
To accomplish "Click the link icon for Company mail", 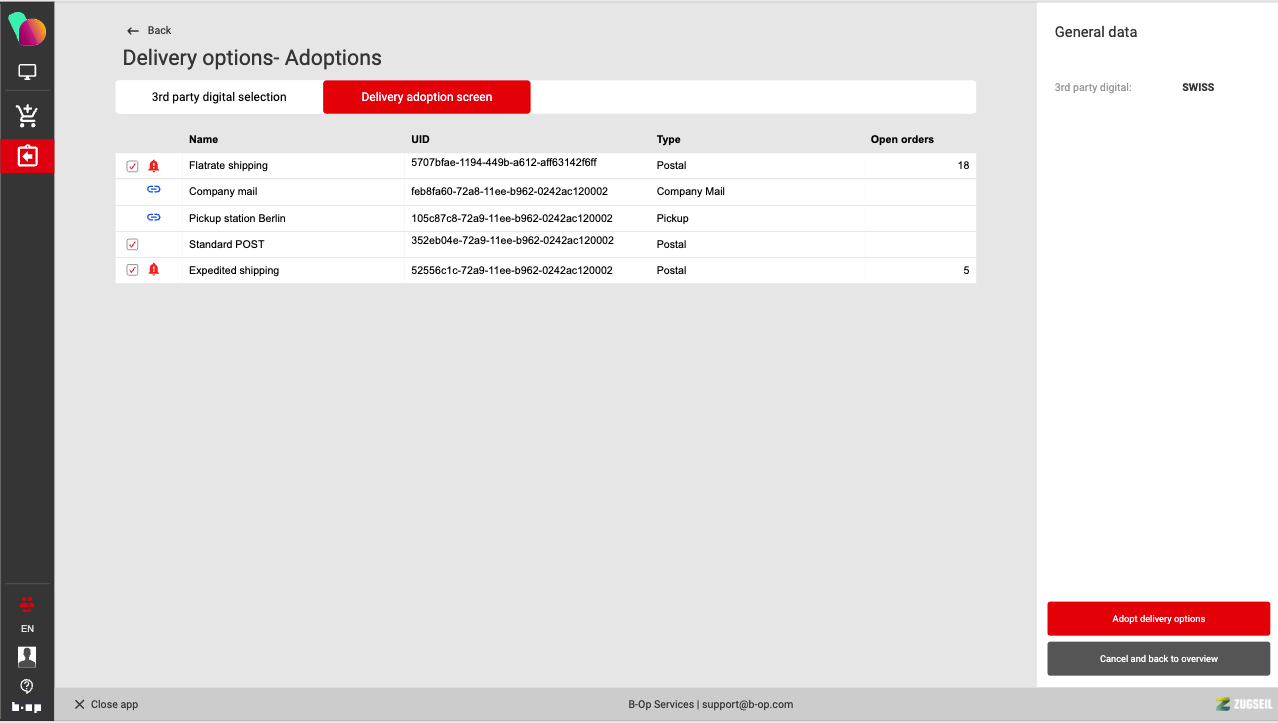I will click(x=154, y=191).
